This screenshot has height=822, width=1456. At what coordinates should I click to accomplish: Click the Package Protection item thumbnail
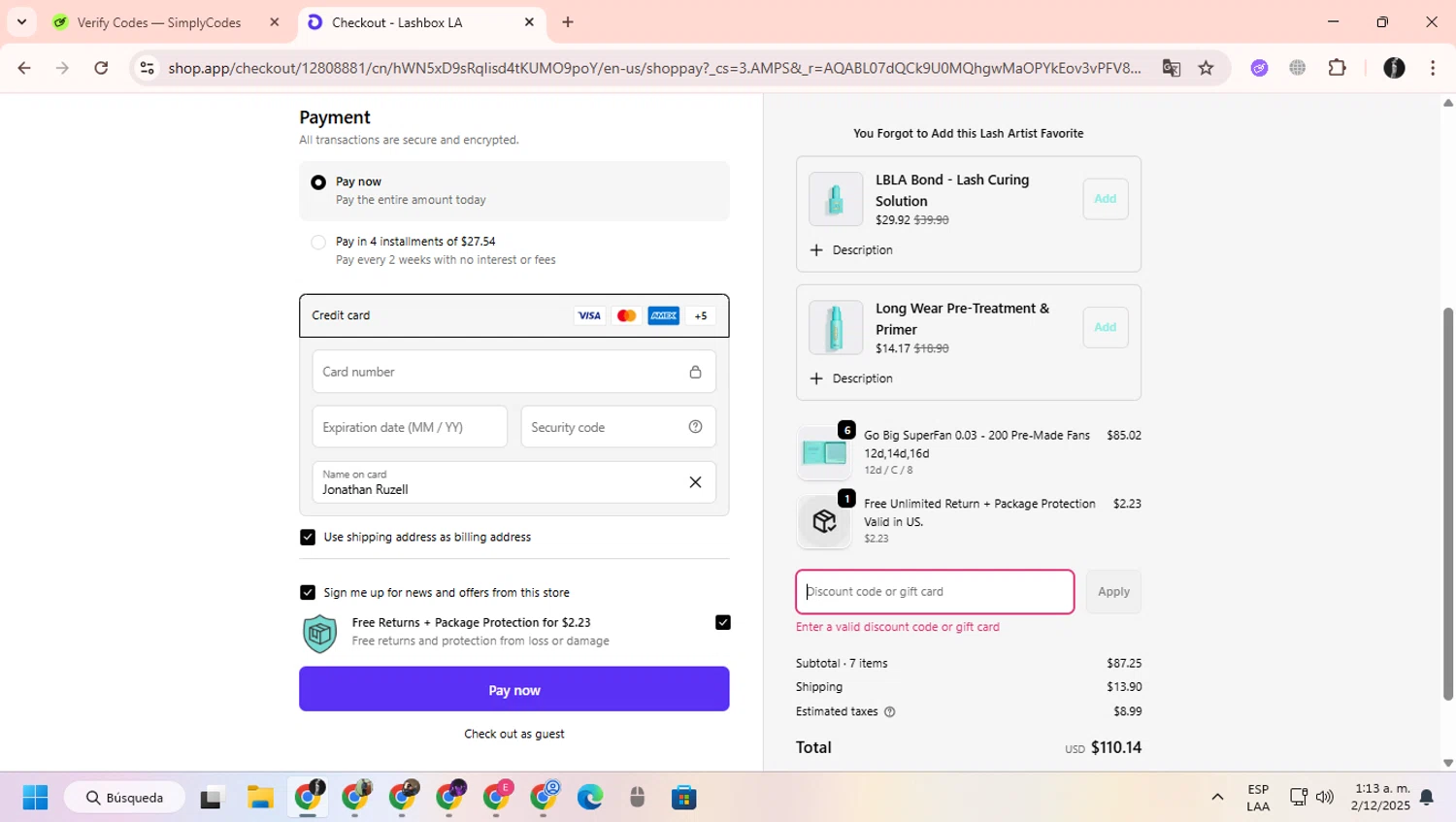pos(825,521)
